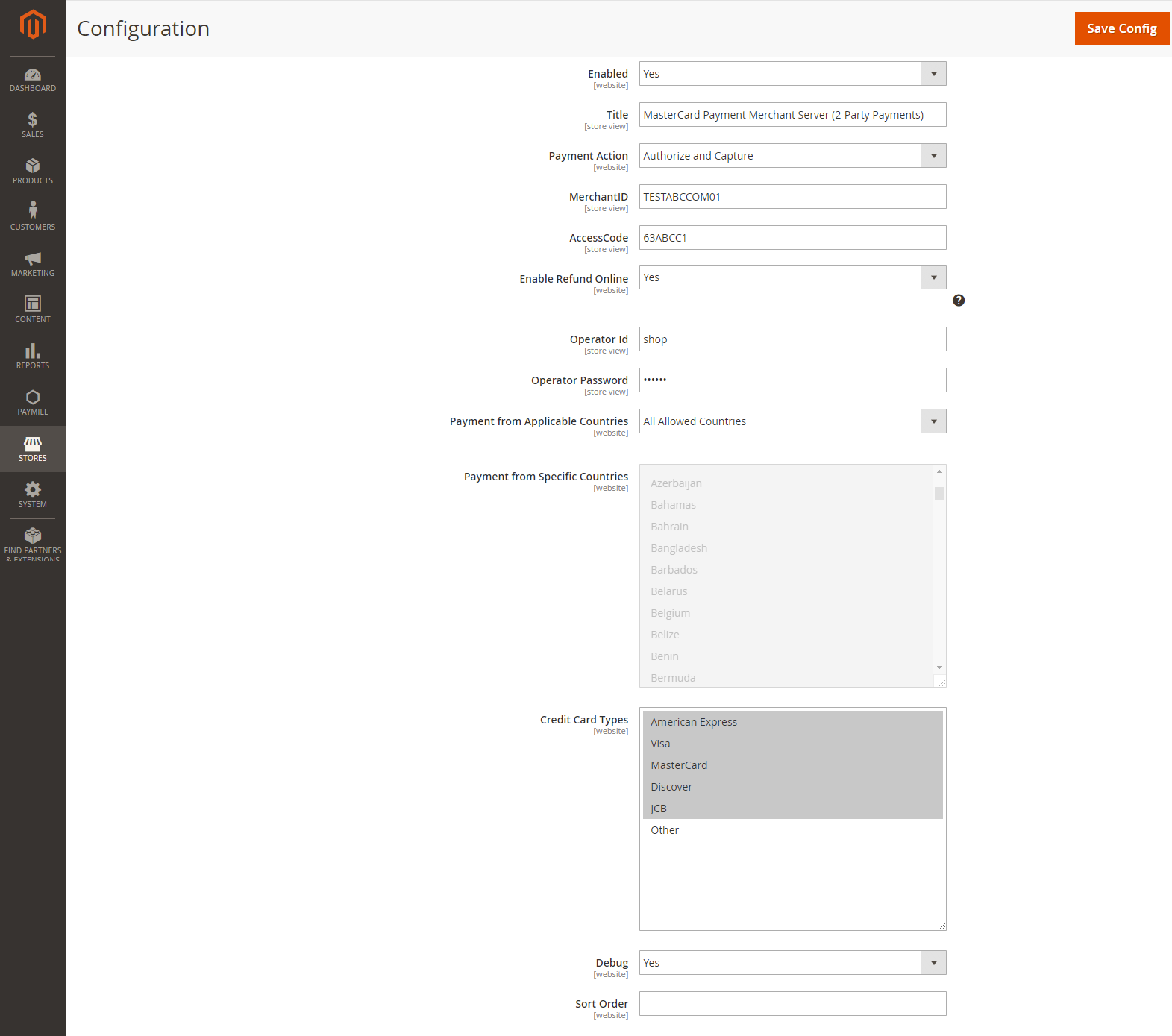Select Belgium in the countries list
The width and height of the screenshot is (1172, 1036).
click(x=787, y=613)
